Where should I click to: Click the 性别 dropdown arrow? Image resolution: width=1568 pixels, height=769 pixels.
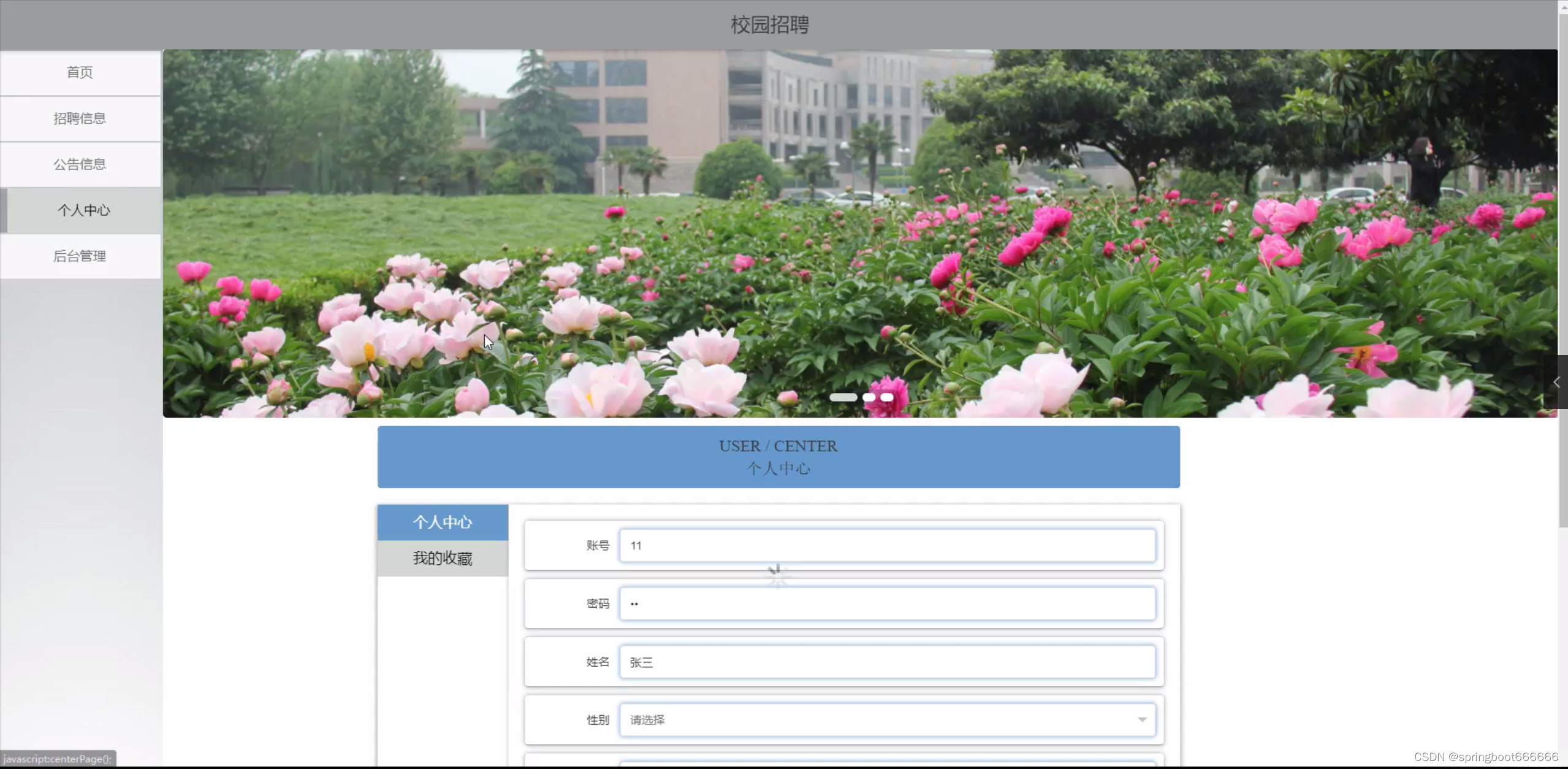(1141, 719)
